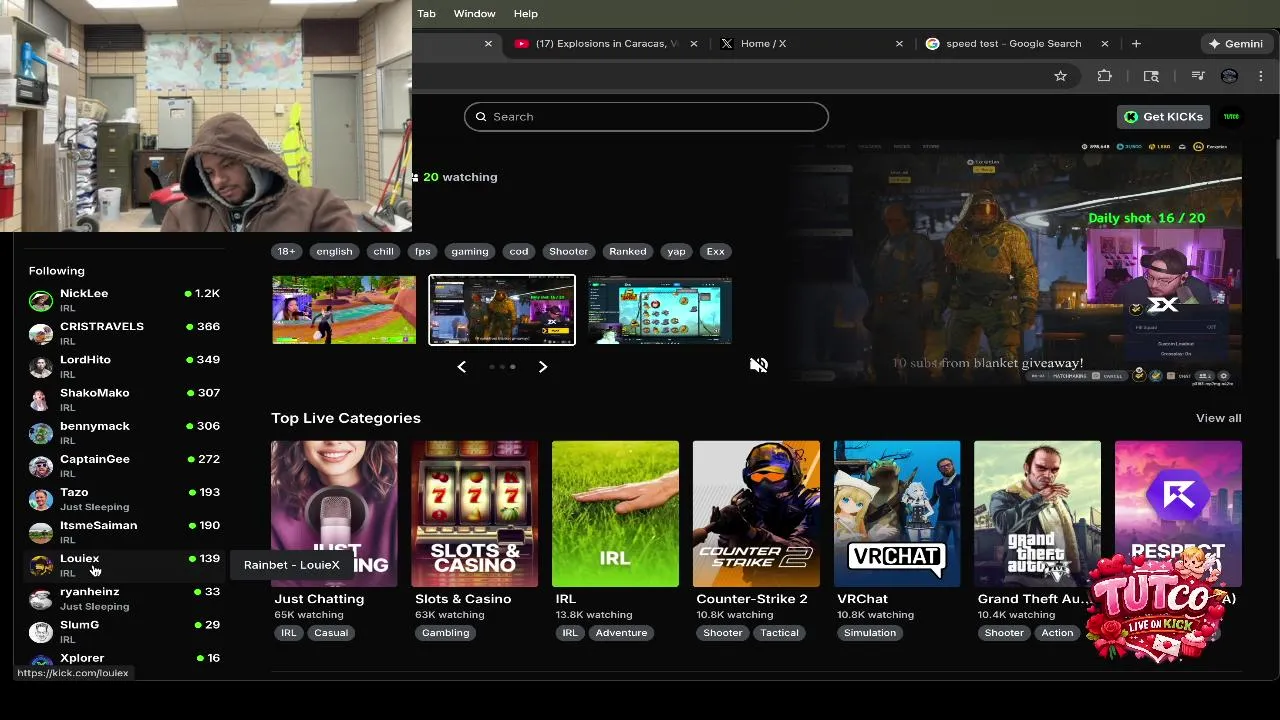The width and height of the screenshot is (1280, 720).
Task: Go to previous featured stream with left arrow
Action: tap(462, 367)
